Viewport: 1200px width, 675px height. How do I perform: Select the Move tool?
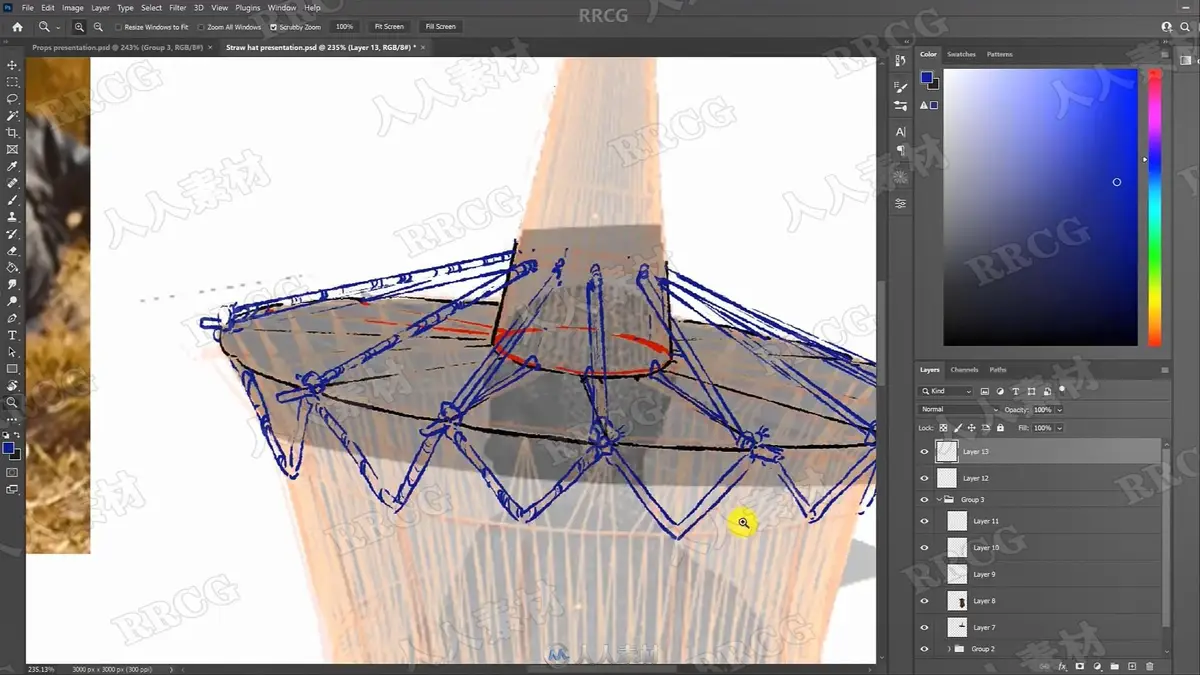pyautogui.click(x=12, y=65)
